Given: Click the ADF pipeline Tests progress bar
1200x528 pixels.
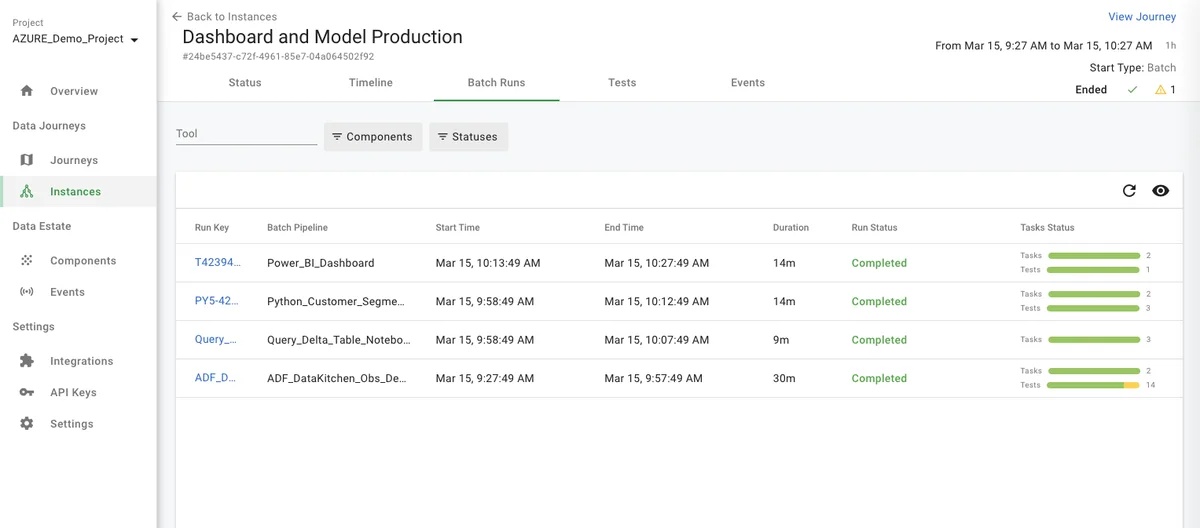Looking at the screenshot, I should click(x=1093, y=385).
